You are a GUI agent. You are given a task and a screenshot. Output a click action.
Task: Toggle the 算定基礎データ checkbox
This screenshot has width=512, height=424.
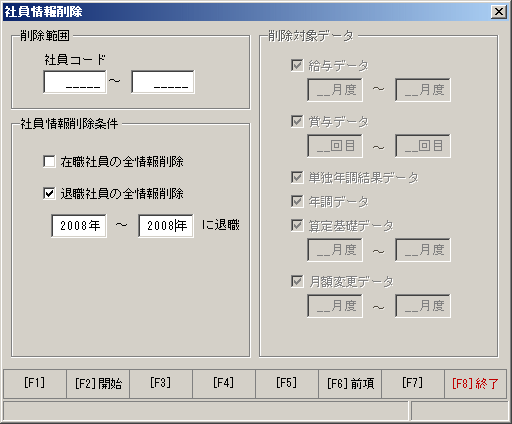click(x=297, y=225)
